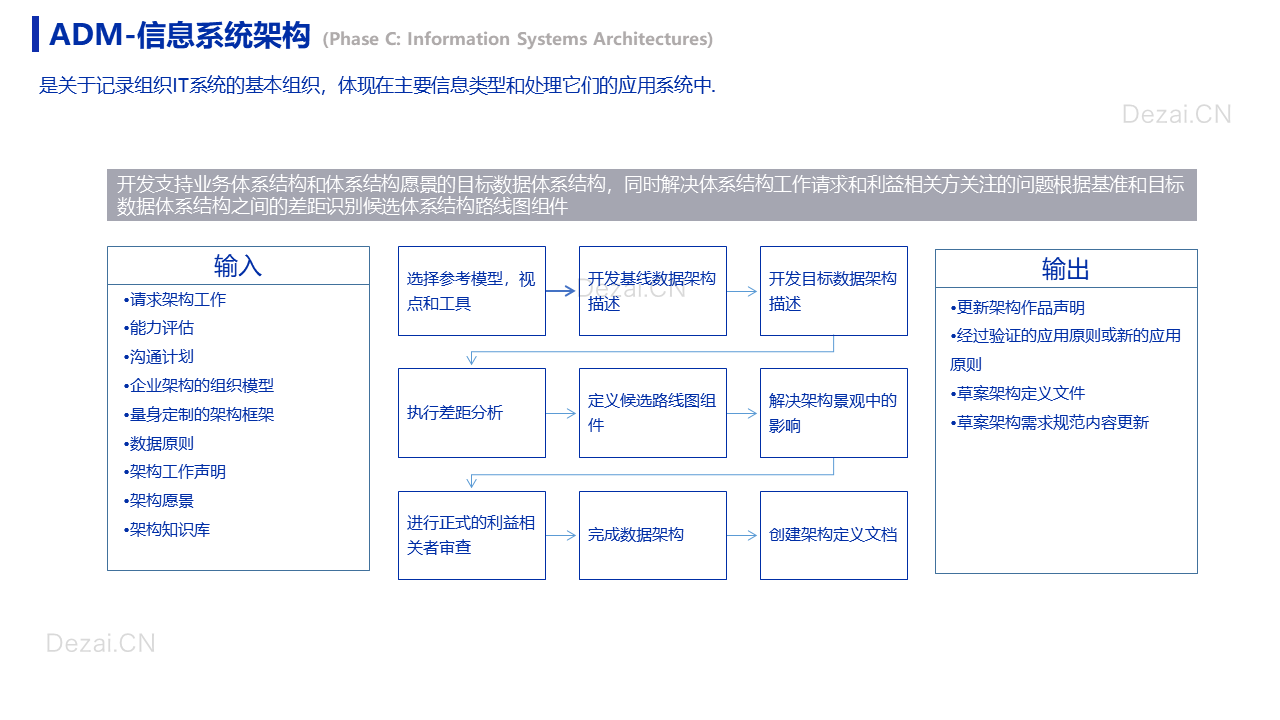Viewport: 1280px width, 720px height.
Task: Click the '输入' header
Action: click(x=238, y=266)
